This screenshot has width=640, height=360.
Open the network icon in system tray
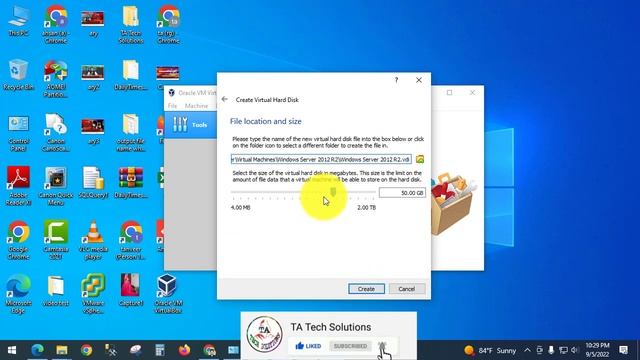[x=563, y=350]
